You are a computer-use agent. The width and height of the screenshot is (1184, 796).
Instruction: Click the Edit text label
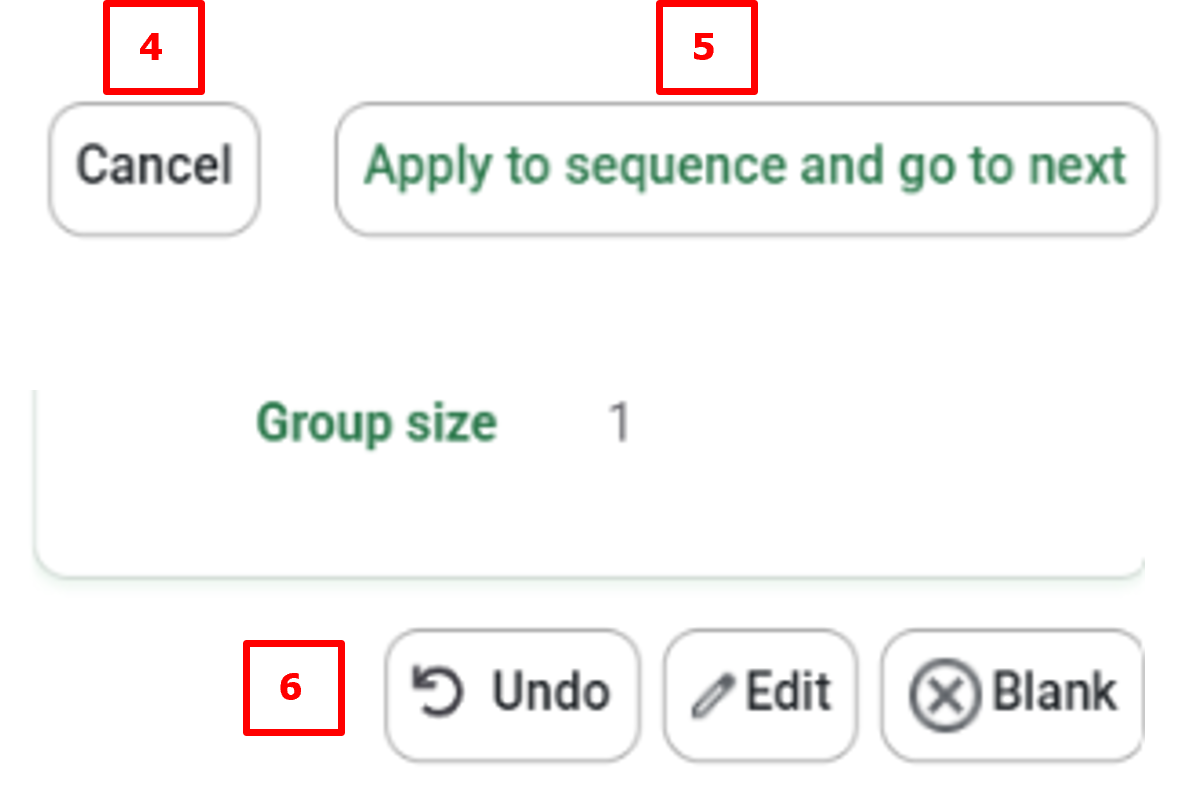[788, 692]
